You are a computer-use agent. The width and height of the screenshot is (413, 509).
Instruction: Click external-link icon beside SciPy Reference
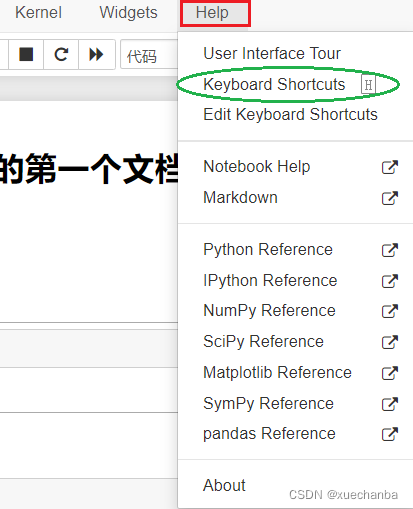tap(390, 342)
